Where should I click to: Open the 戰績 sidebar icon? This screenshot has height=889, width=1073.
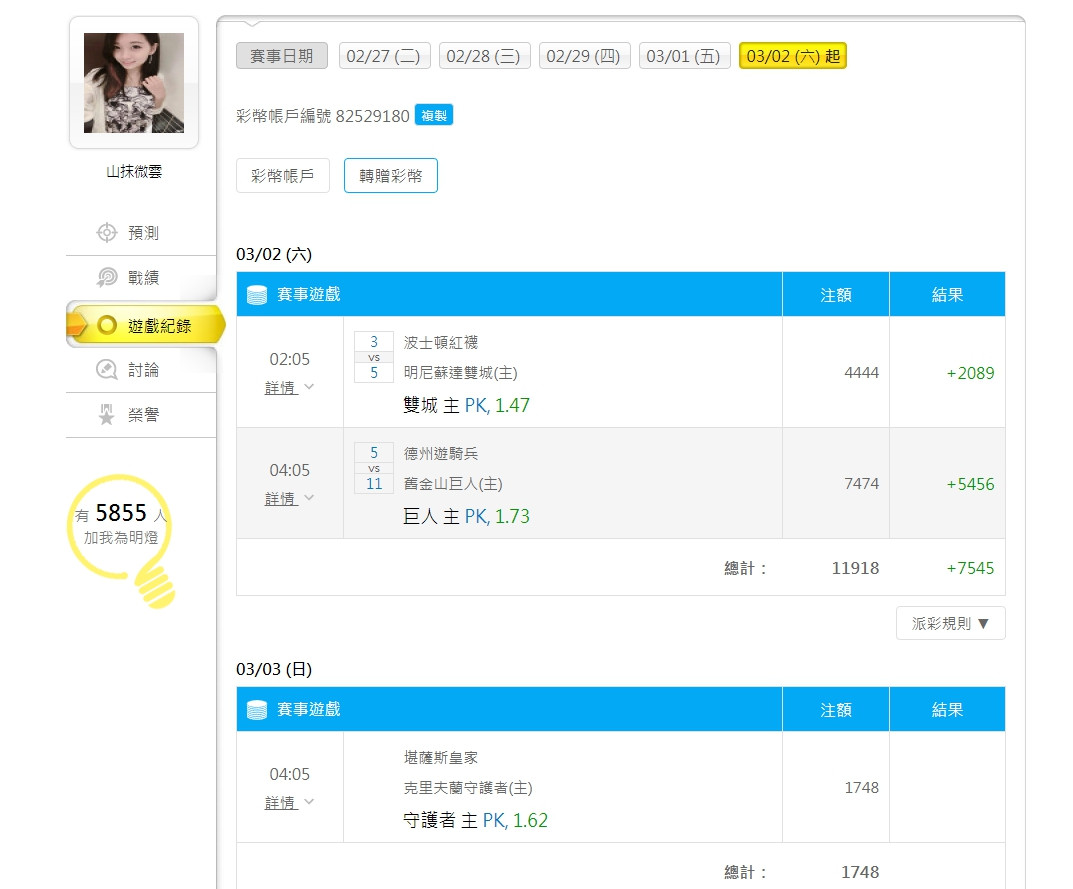[107, 277]
